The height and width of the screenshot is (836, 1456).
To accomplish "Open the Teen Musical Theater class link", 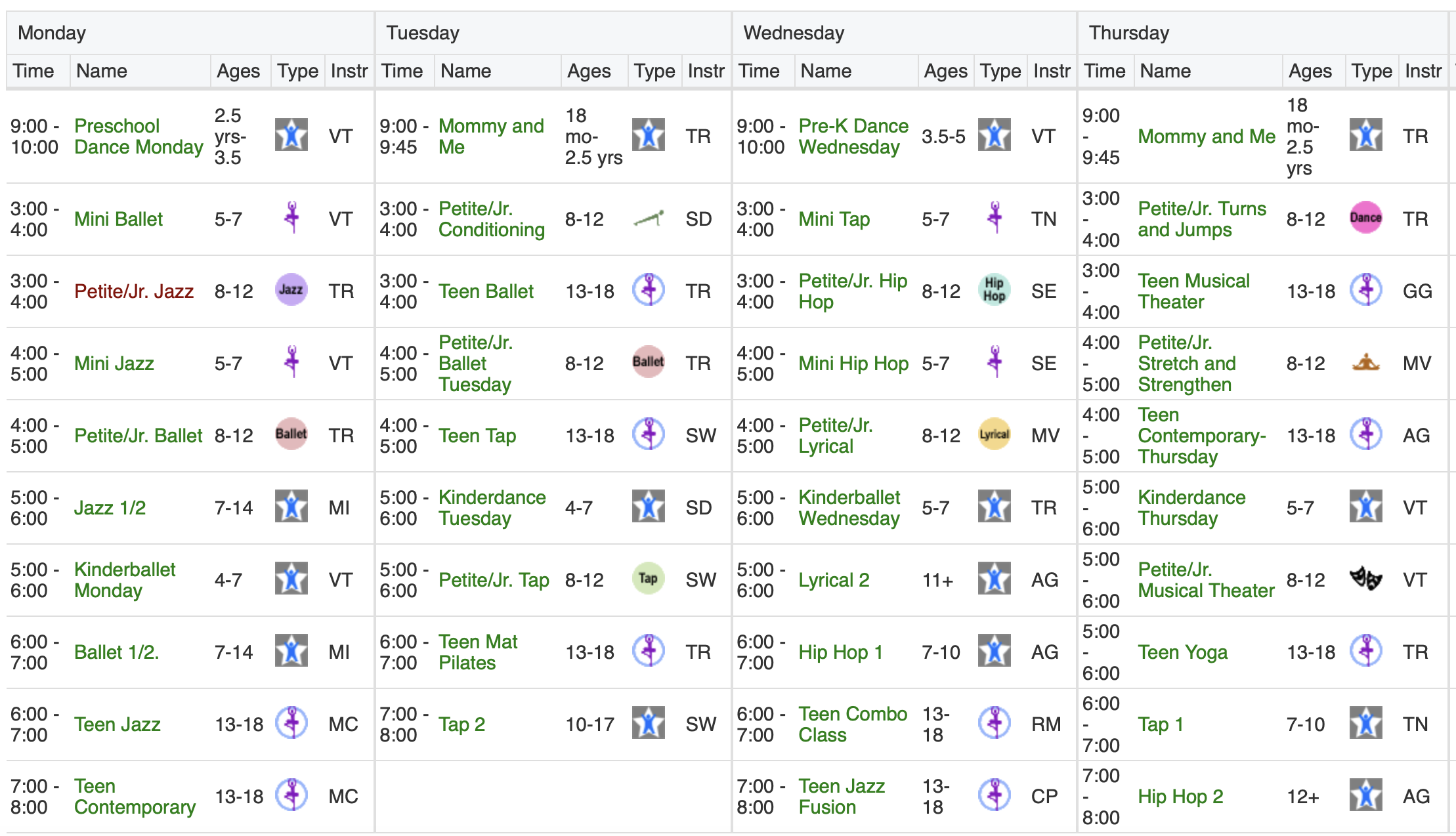I will coord(1193,291).
